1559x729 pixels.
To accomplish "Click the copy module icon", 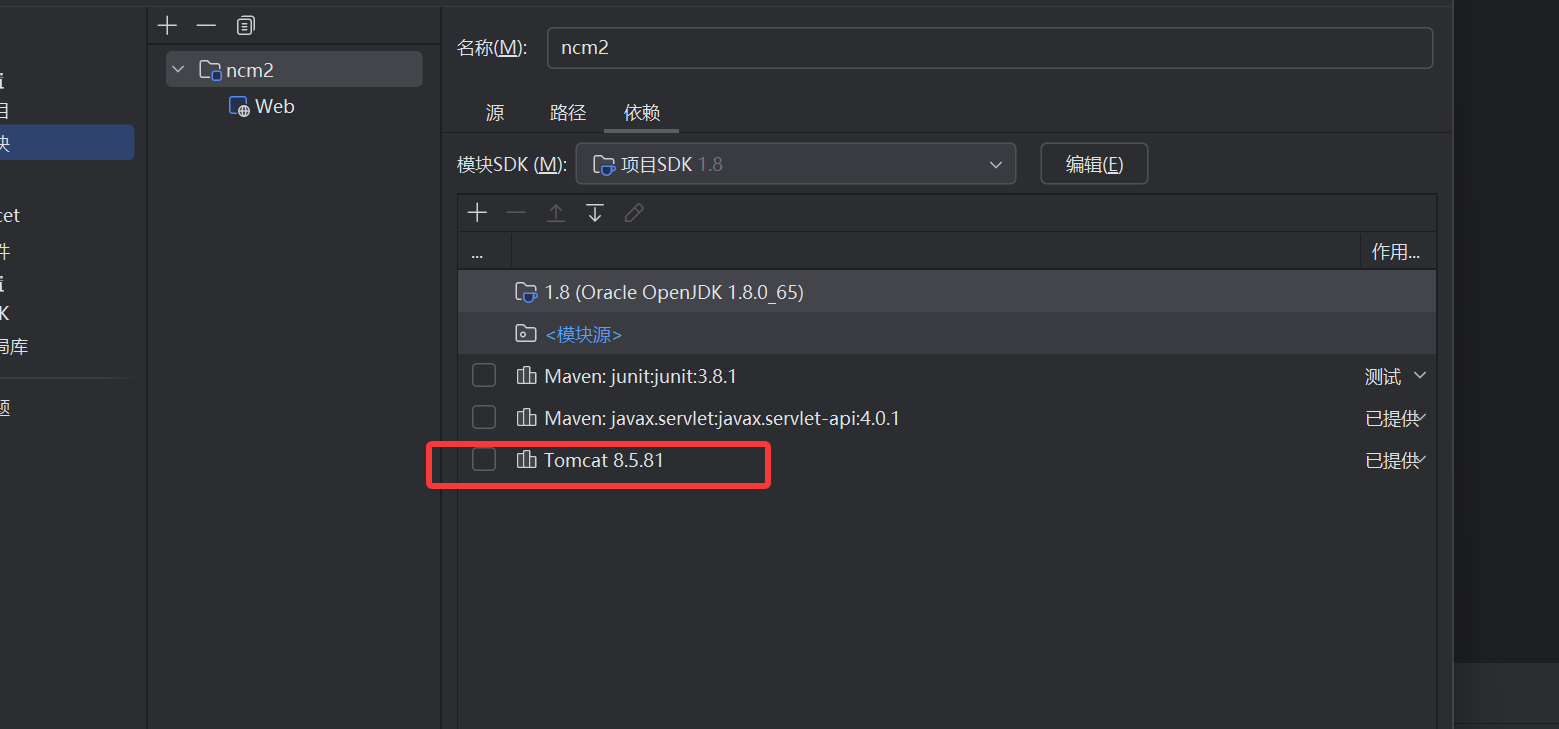I will pyautogui.click(x=246, y=25).
